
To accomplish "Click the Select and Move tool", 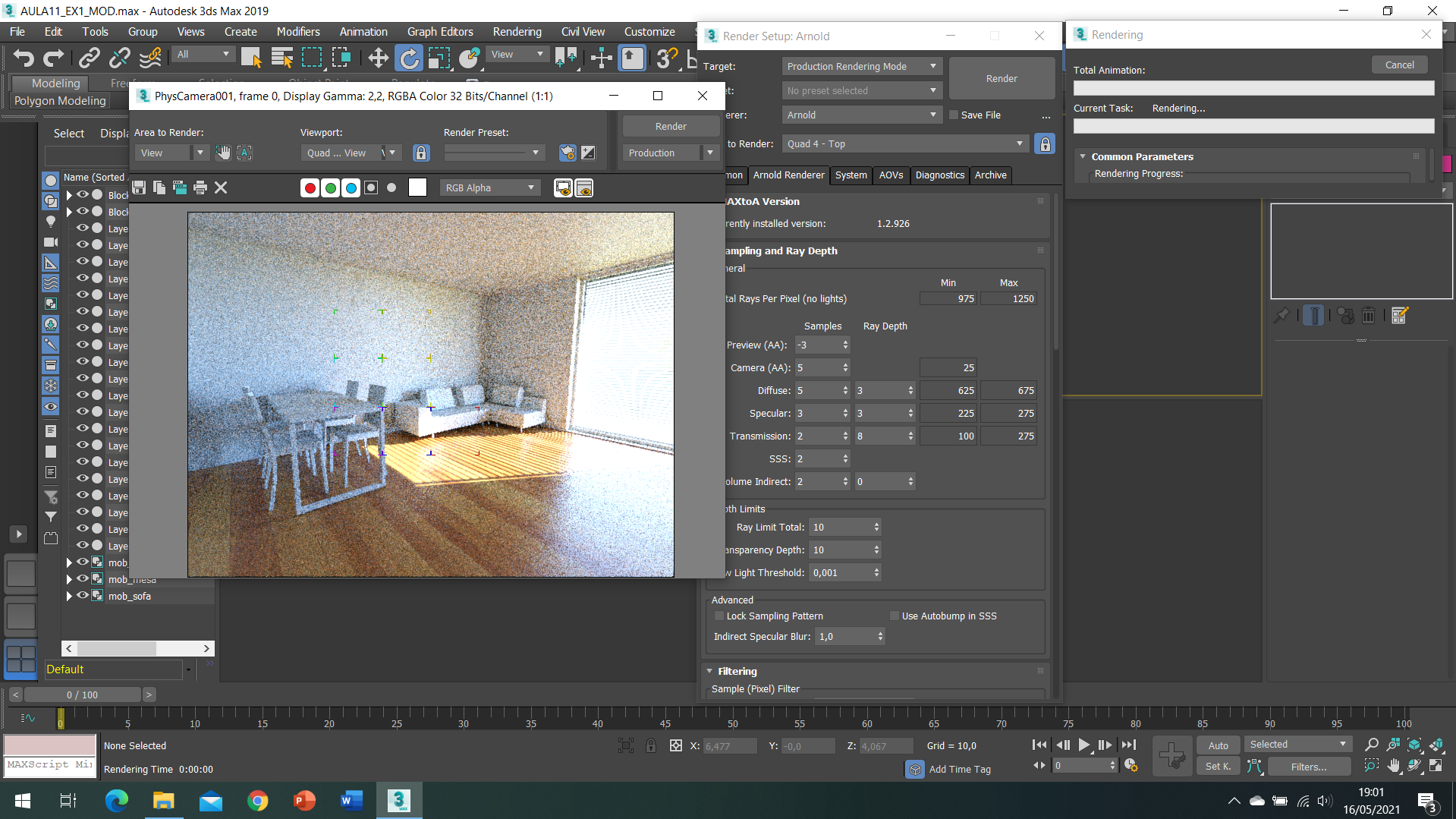I will point(378,58).
